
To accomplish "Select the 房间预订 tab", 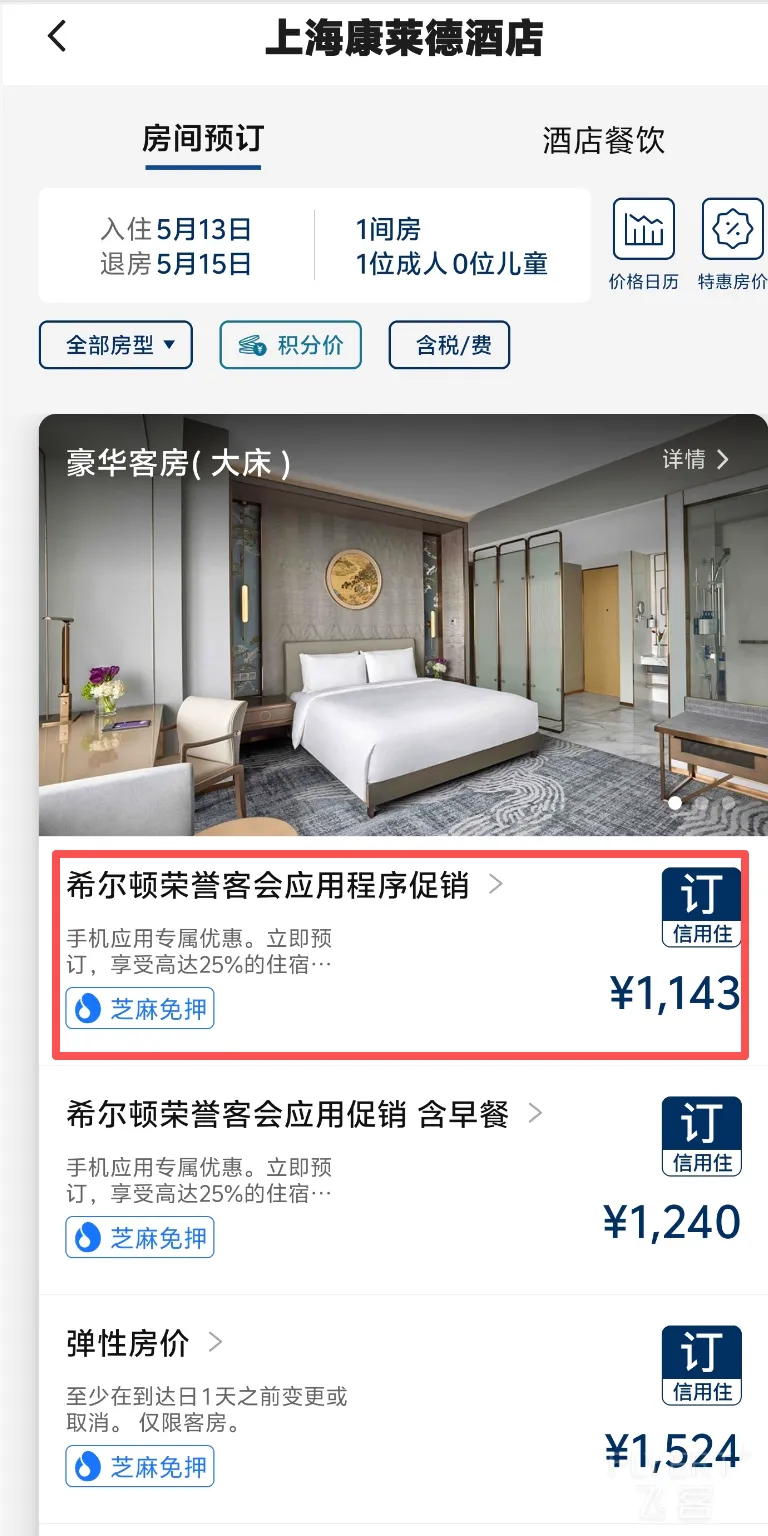I will [202, 139].
